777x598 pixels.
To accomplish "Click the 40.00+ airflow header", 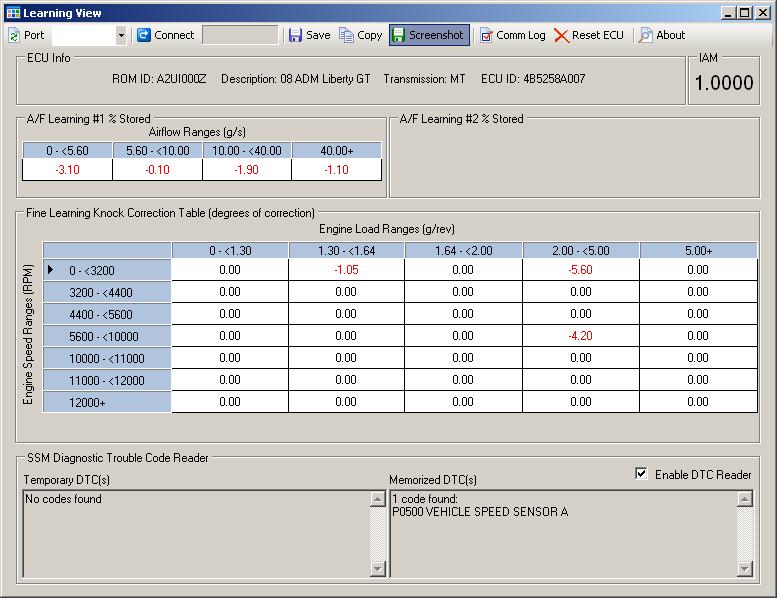I will 336,151.
